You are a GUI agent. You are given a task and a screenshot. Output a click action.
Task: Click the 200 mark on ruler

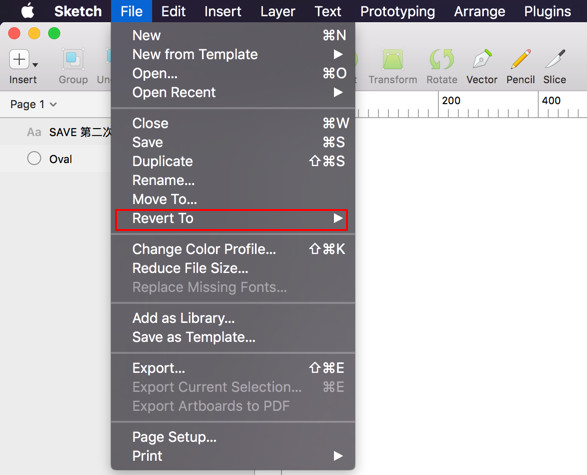click(x=451, y=100)
